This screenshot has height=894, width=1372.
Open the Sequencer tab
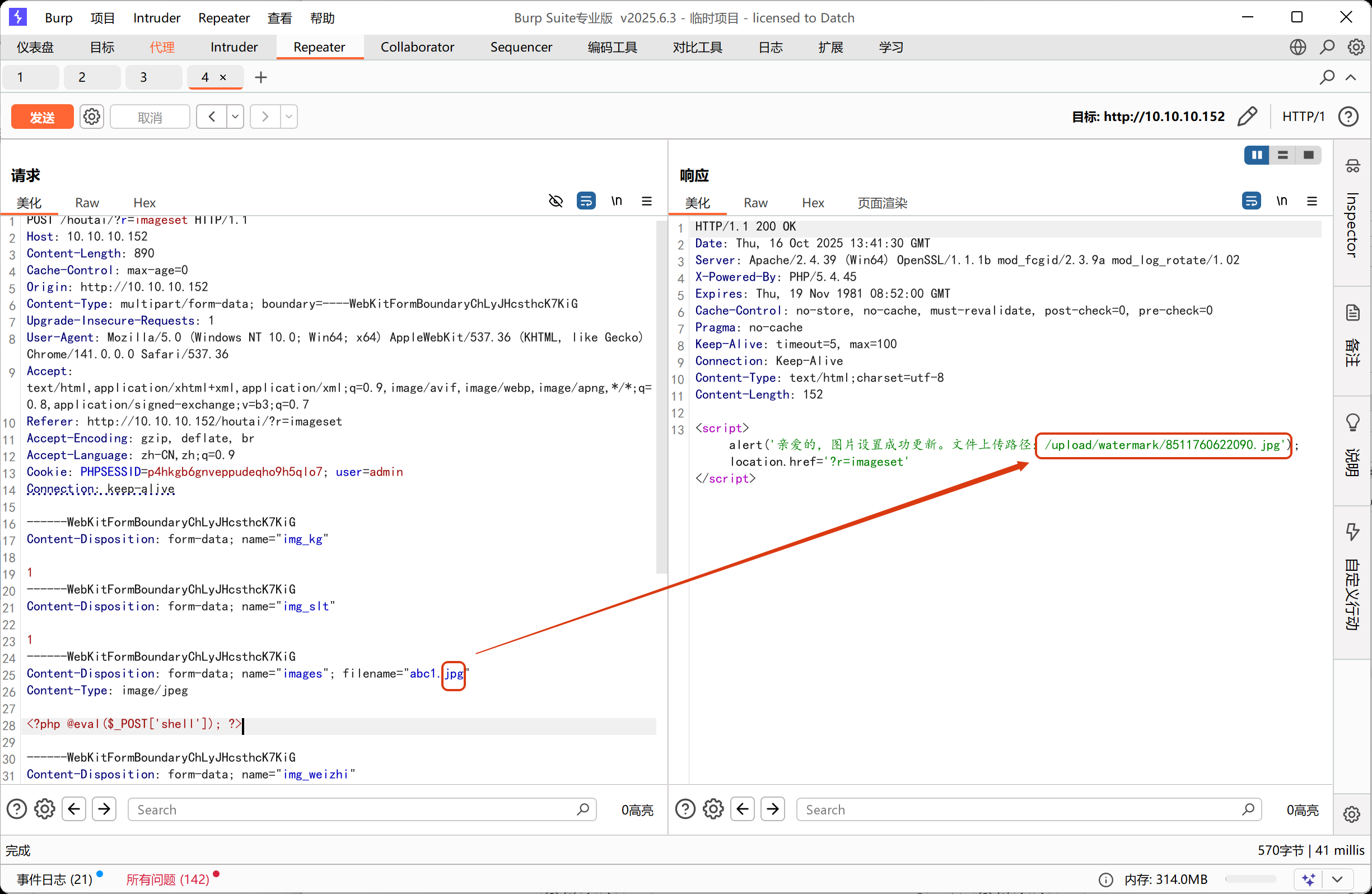click(521, 46)
